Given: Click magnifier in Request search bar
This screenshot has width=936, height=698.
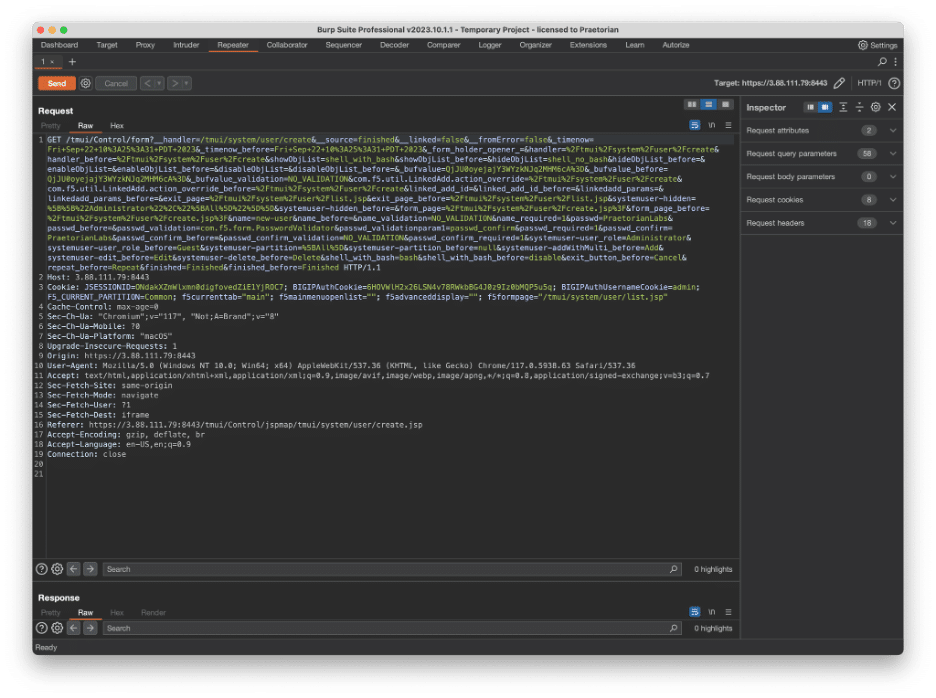Looking at the screenshot, I should click(x=673, y=570).
